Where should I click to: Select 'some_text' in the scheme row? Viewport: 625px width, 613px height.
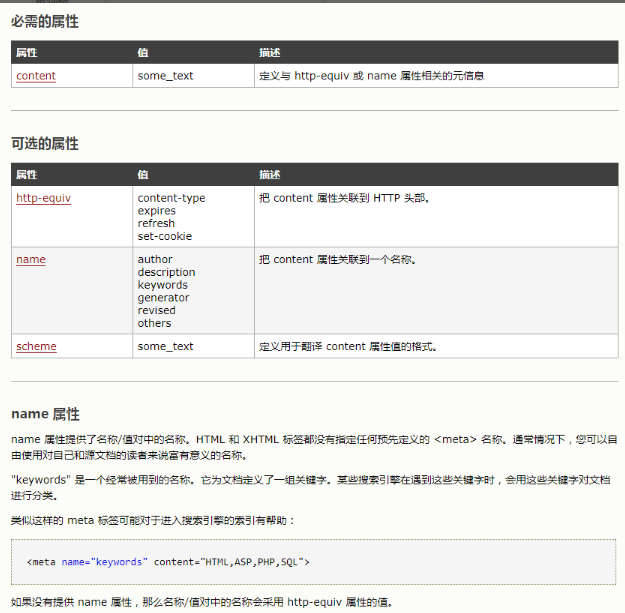pyautogui.click(x=165, y=346)
